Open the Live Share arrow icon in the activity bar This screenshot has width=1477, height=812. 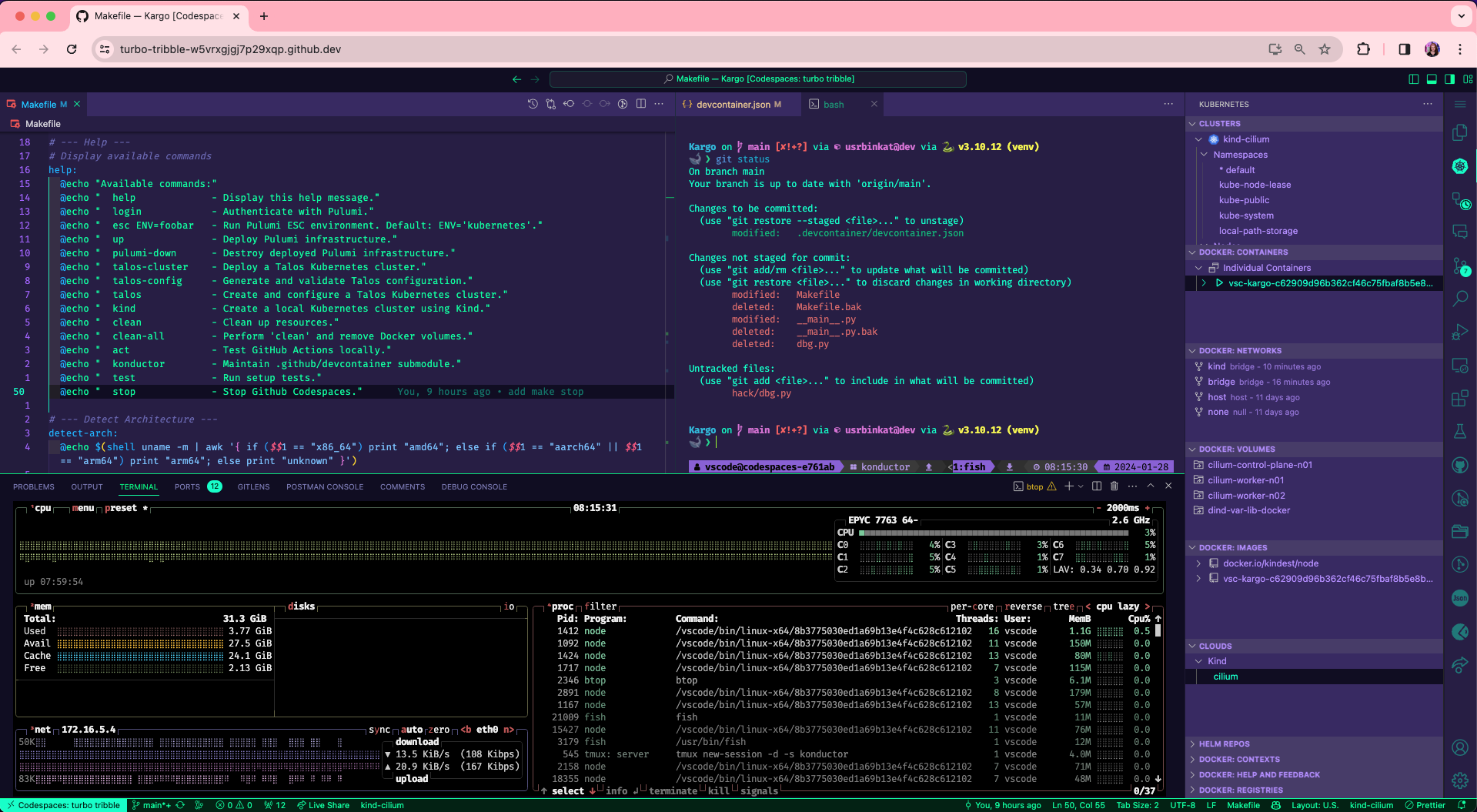(x=1459, y=664)
